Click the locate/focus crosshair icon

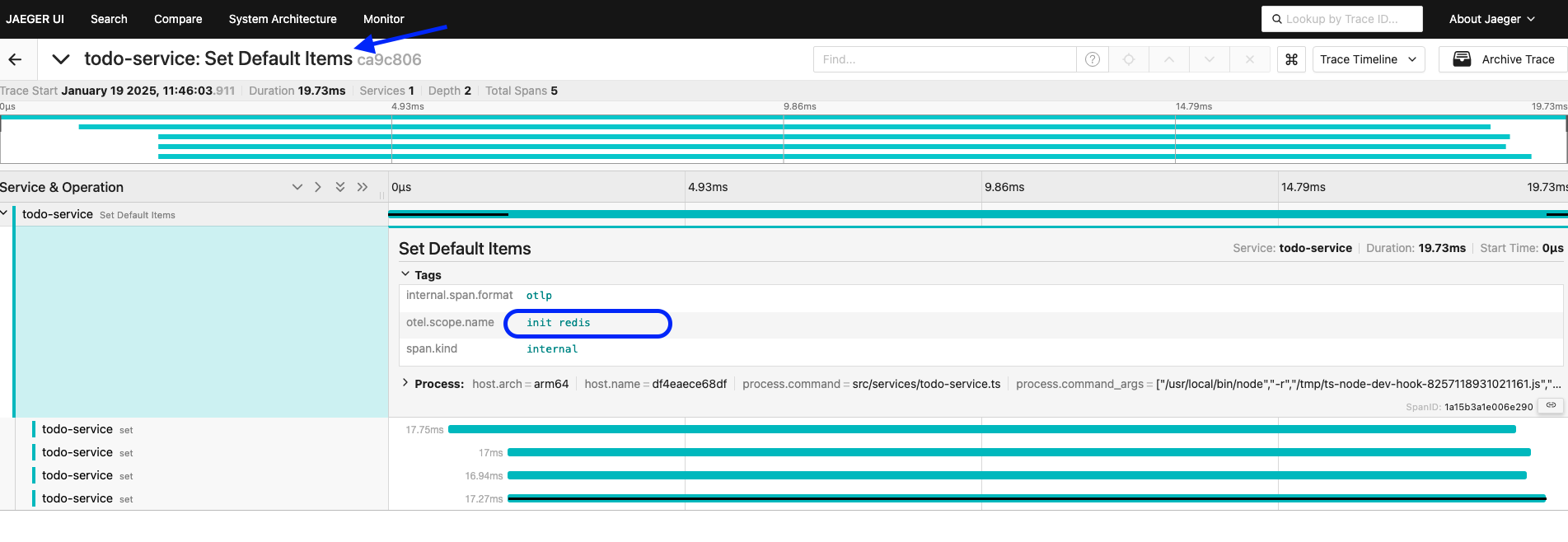pyautogui.click(x=1129, y=59)
